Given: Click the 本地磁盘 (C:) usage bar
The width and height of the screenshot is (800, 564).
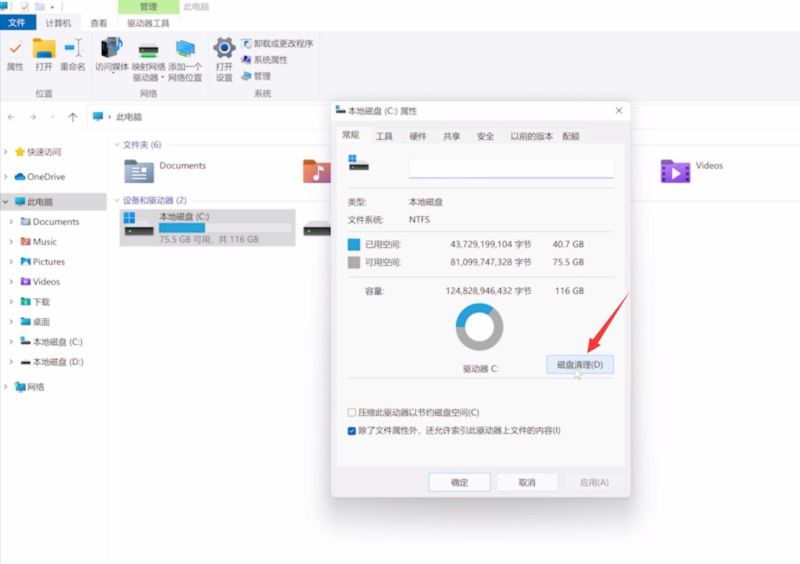Looking at the screenshot, I should pos(225,228).
